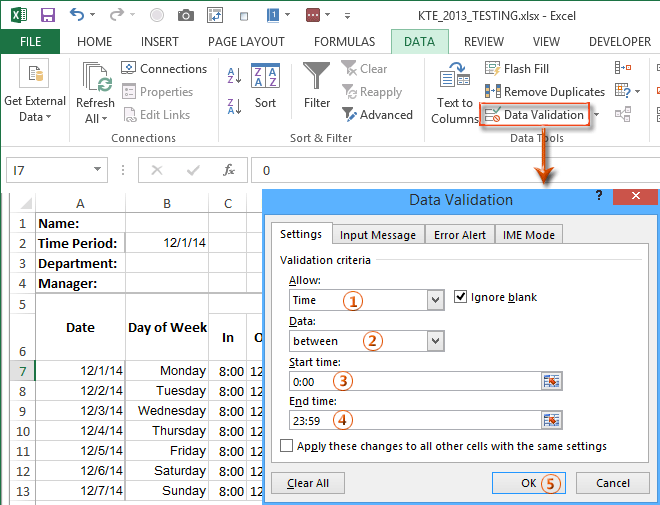Sort A to Z ascending icon
This screenshot has width=660, height=505.
click(x=235, y=75)
